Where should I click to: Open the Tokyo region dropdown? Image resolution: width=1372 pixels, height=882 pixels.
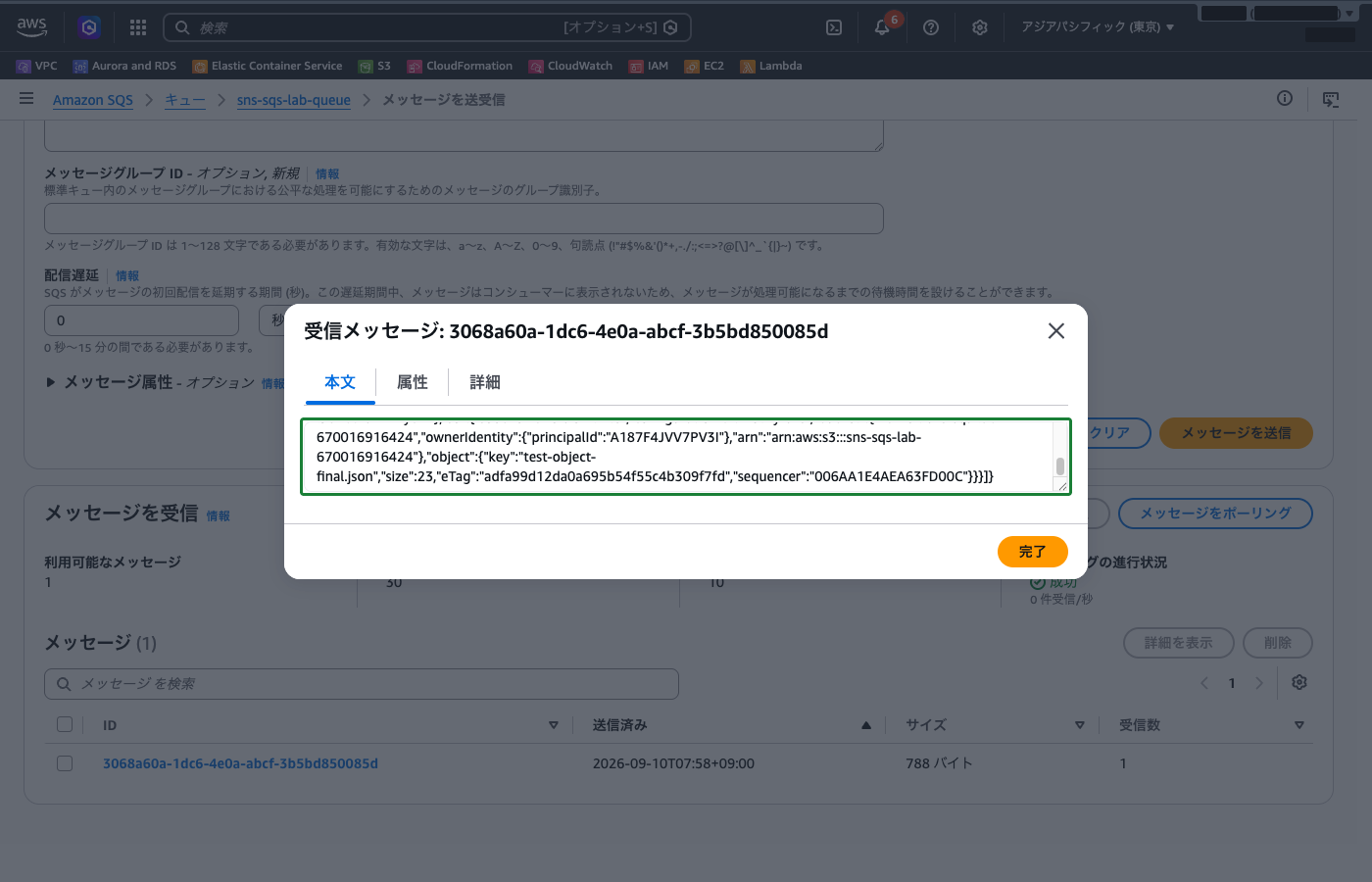coord(1098,27)
